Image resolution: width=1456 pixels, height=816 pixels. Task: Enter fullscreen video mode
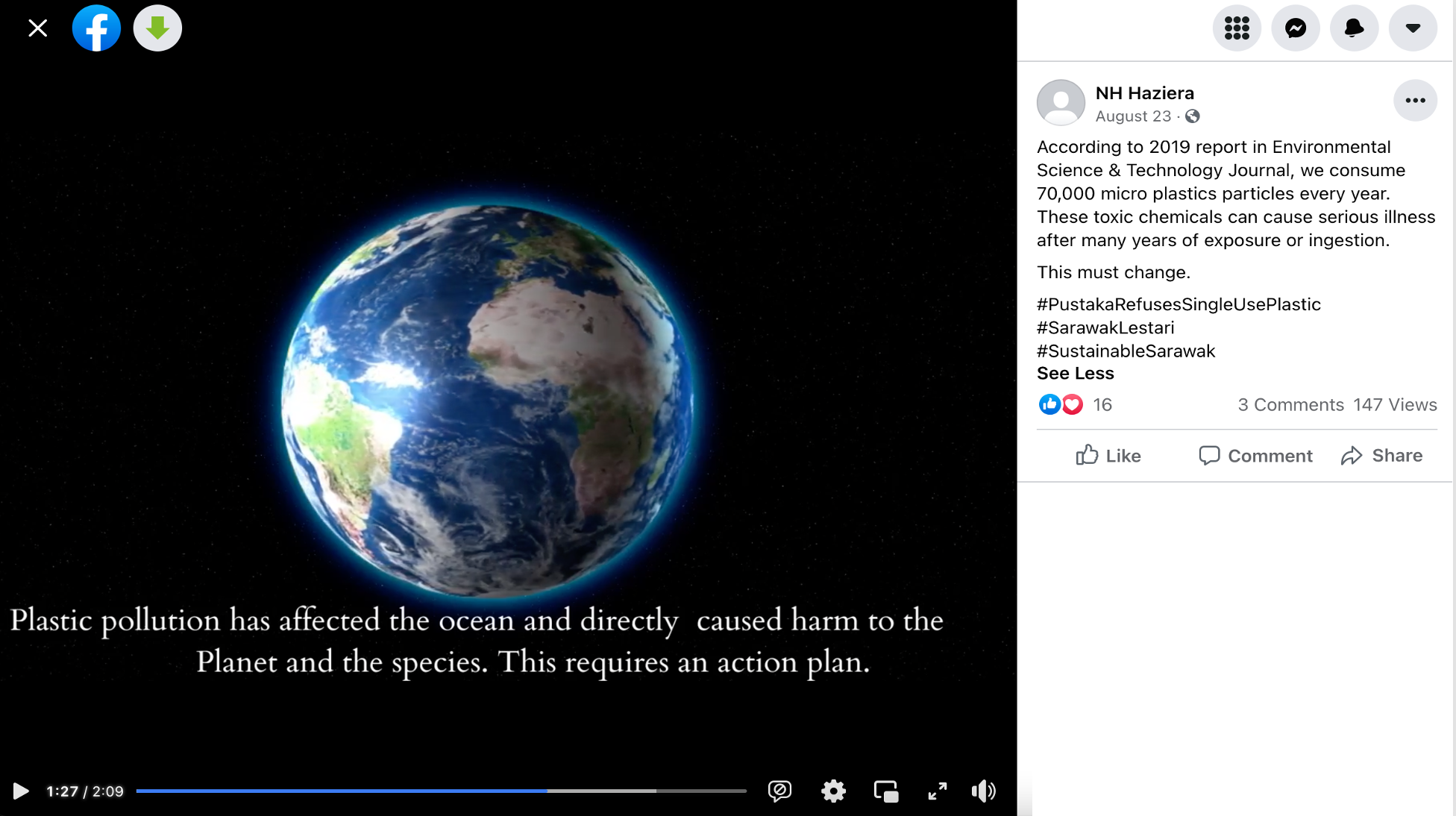click(938, 791)
